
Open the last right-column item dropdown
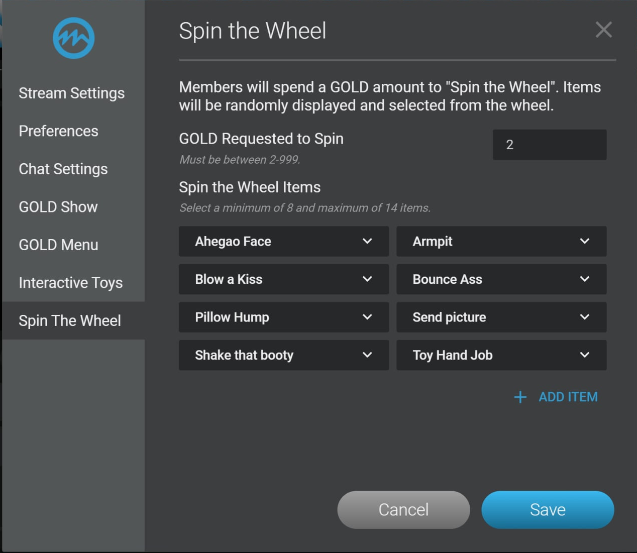click(x=501, y=355)
